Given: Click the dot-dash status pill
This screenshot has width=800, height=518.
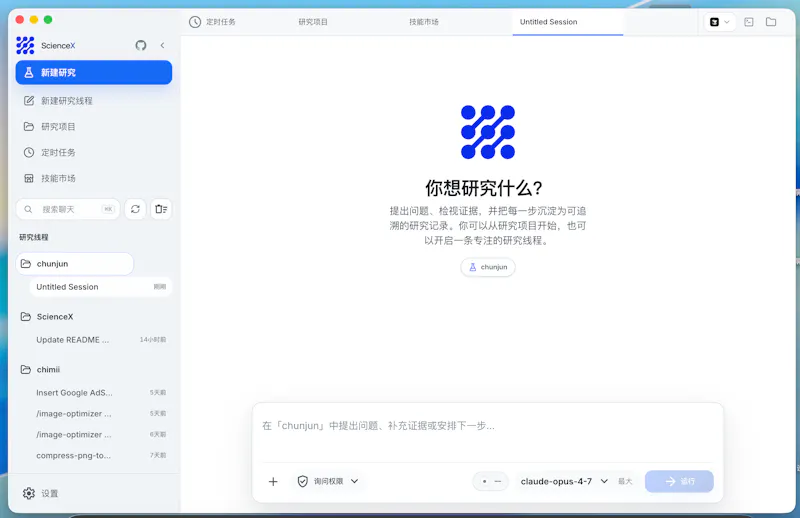Looking at the screenshot, I should click(x=490, y=481).
